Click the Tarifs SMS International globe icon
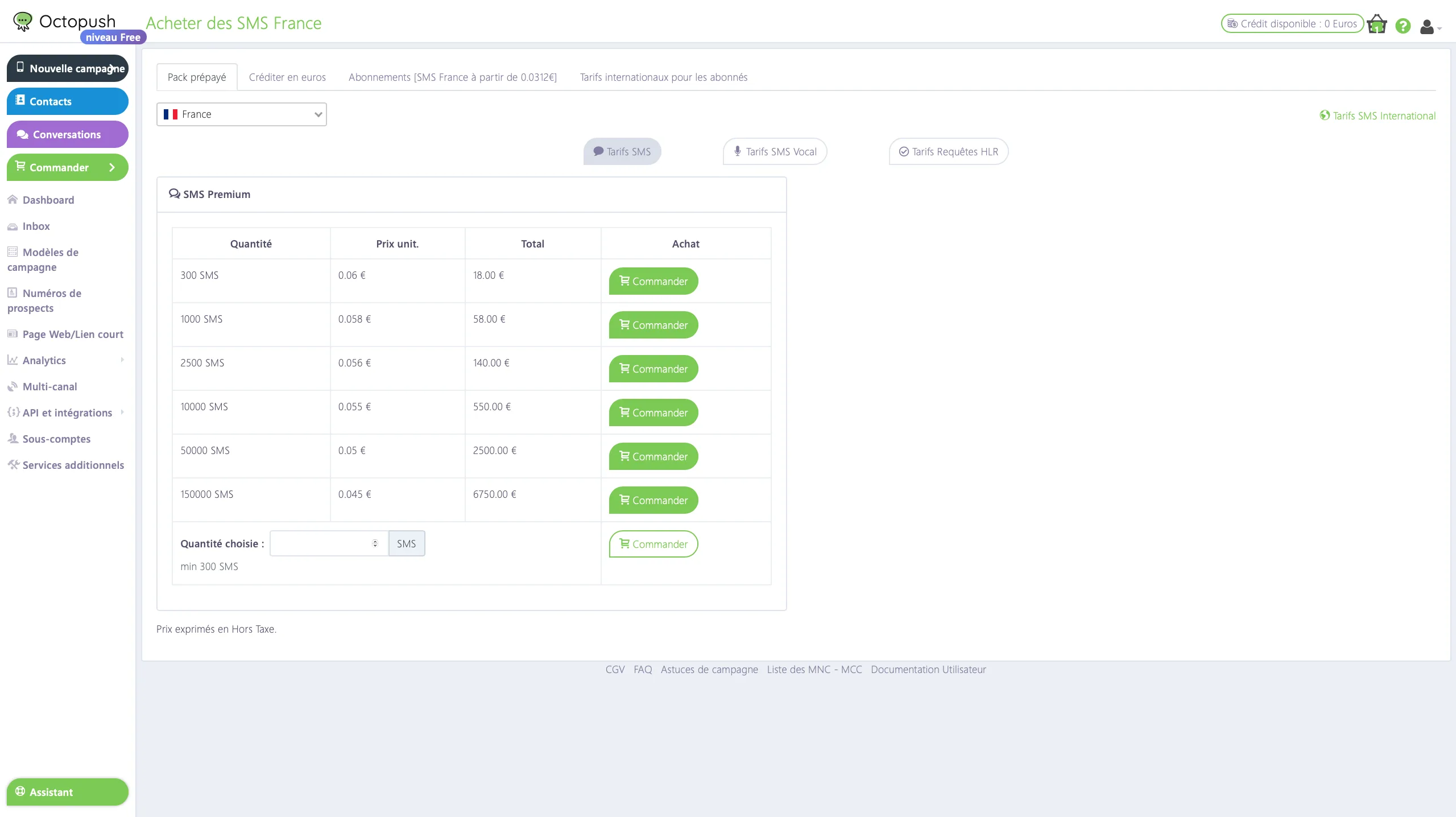The image size is (1456, 817). pyautogui.click(x=1325, y=115)
